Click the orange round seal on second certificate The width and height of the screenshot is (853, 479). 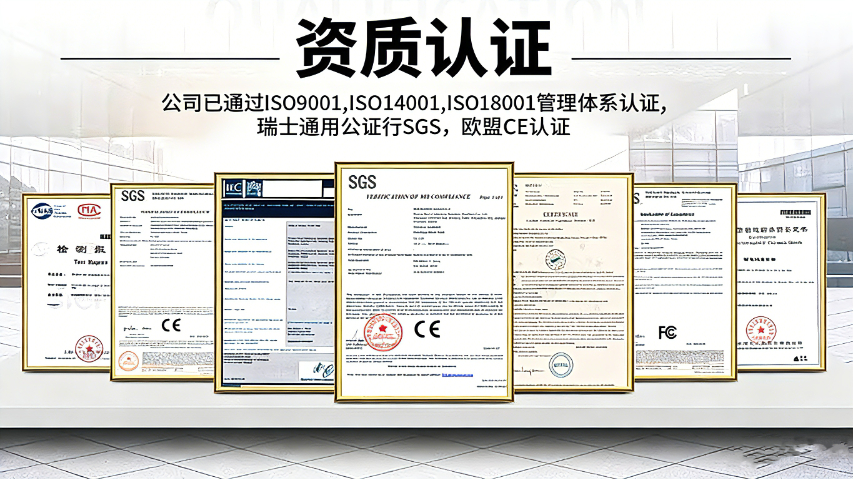coord(128,361)
